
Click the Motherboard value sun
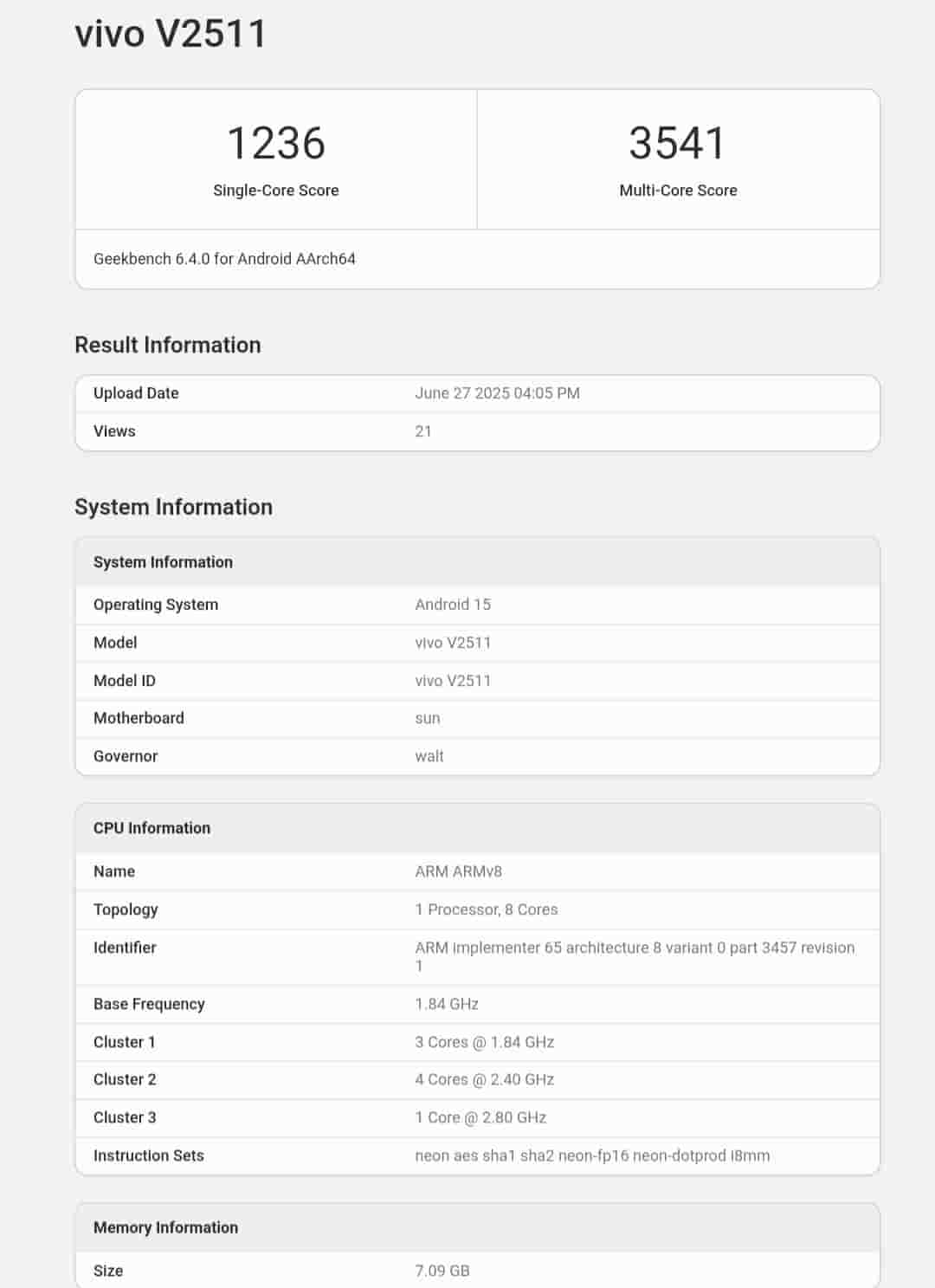pos(427,718)
